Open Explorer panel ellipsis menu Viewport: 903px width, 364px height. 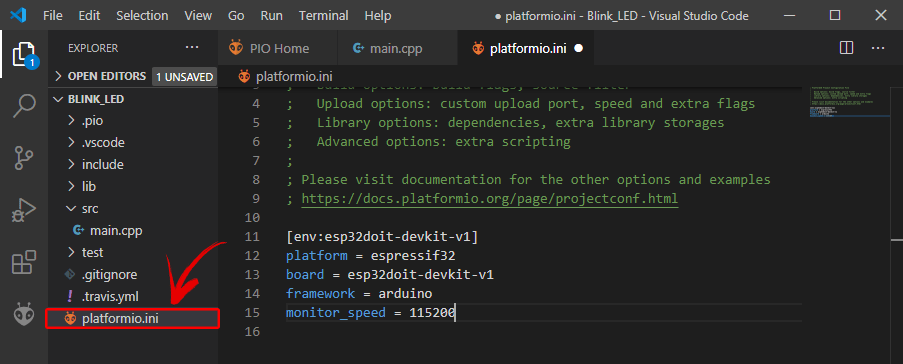(x=192, y=48)
